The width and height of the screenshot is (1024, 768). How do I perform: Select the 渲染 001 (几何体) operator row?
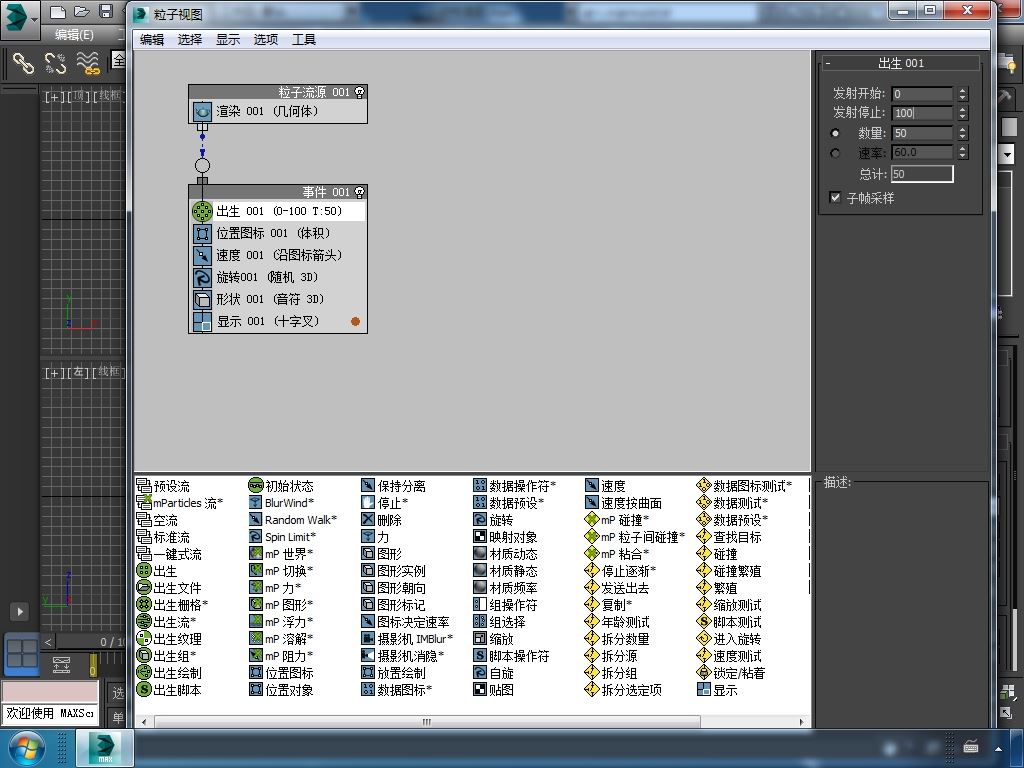tap(278, 111)
